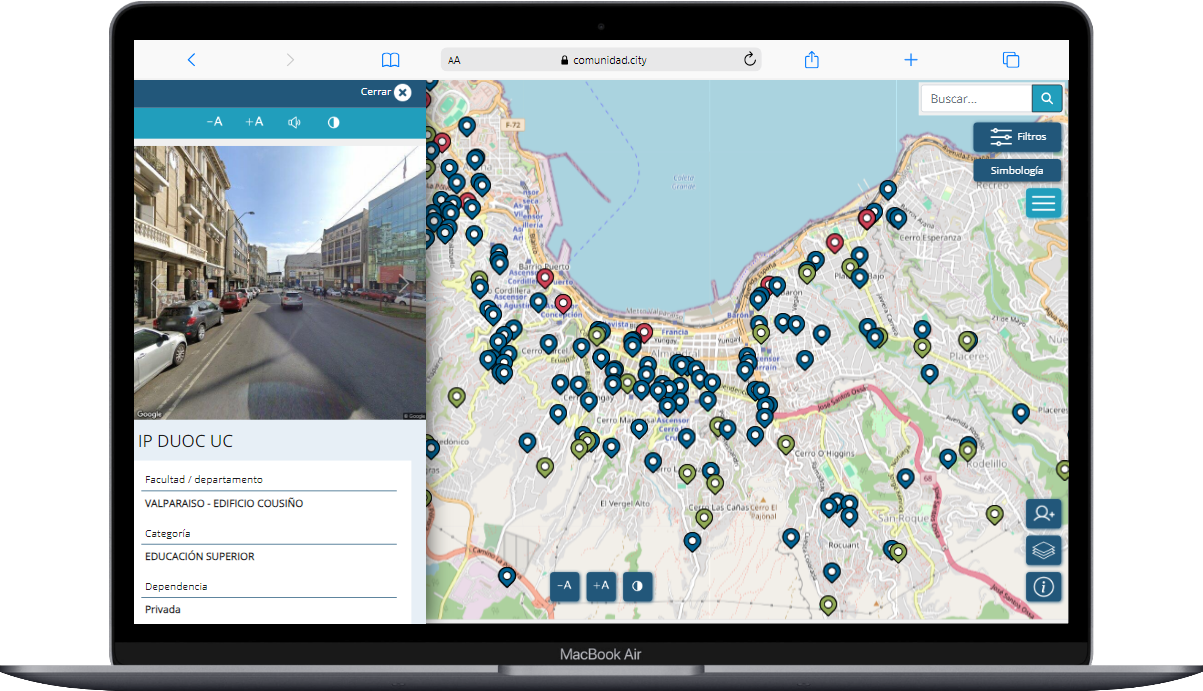Activate the panel speaker audio icon
The height and width of the screenshot is (691, 1203).
(294, 122)
